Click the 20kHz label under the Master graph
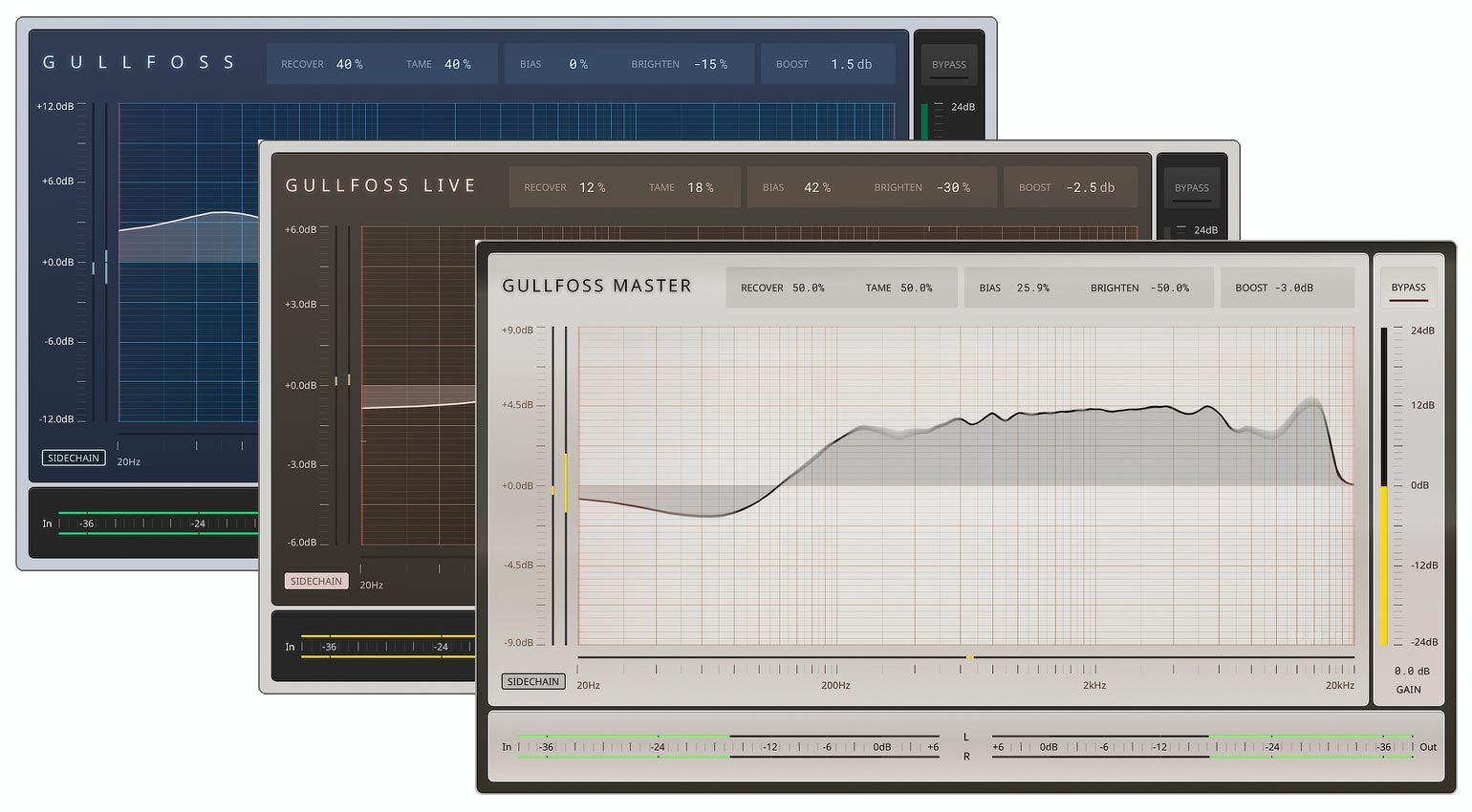The height and width of the screenshot is (812, 1472). [x=1339, y=685]
